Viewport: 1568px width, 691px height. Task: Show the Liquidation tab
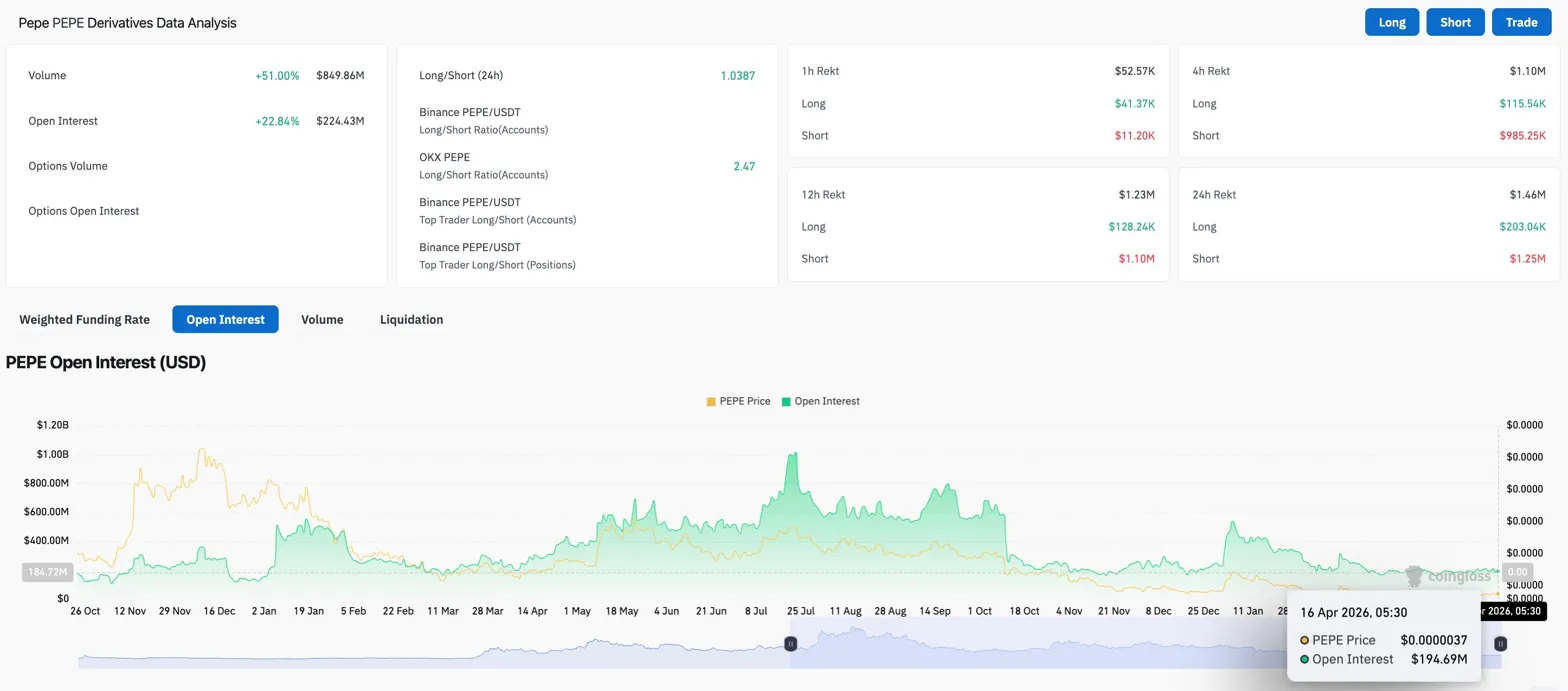point(411,320)
